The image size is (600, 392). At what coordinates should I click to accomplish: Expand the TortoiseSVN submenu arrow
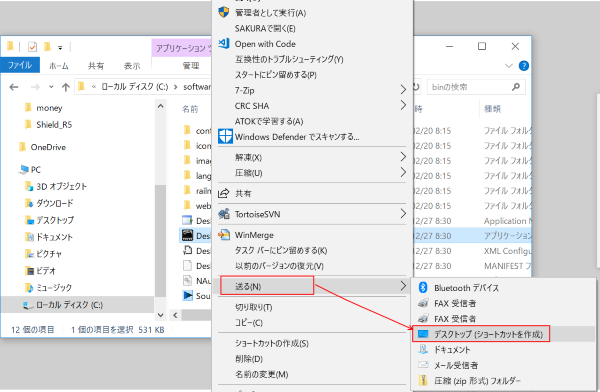403,213
